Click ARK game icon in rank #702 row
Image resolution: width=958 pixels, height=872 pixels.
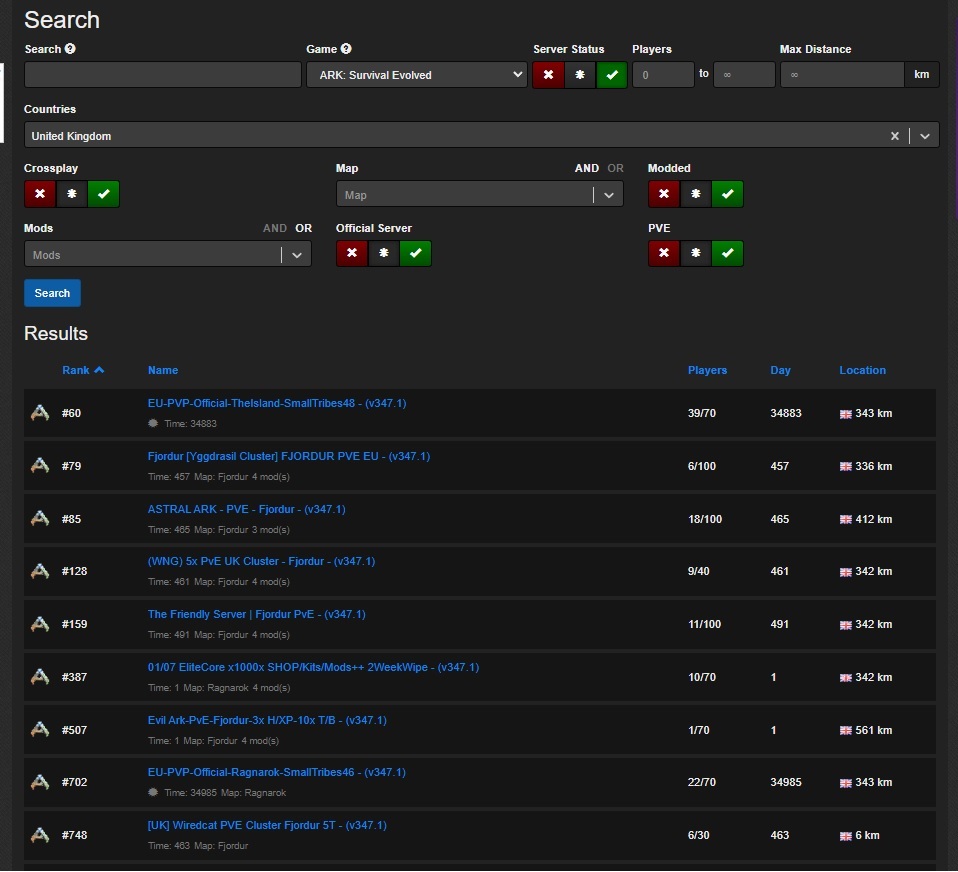click(x=40, y=782)
